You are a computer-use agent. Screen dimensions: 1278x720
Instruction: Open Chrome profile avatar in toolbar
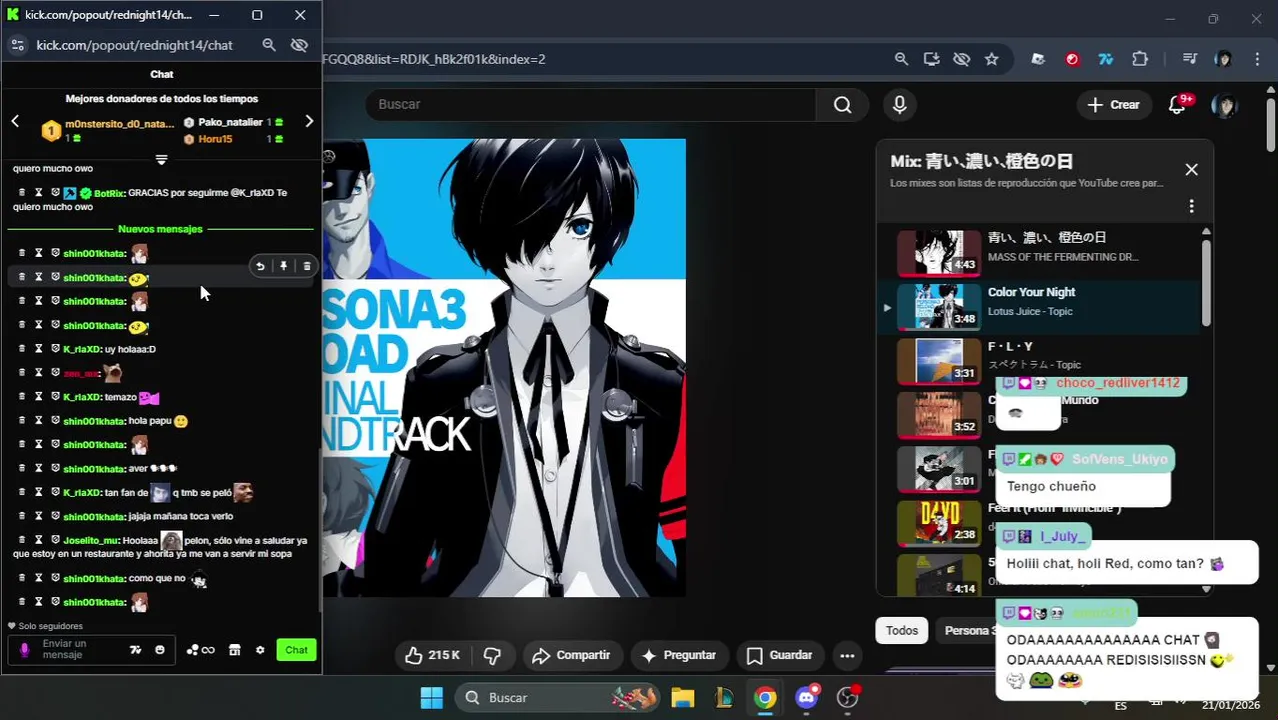(x=1223, y=59)
